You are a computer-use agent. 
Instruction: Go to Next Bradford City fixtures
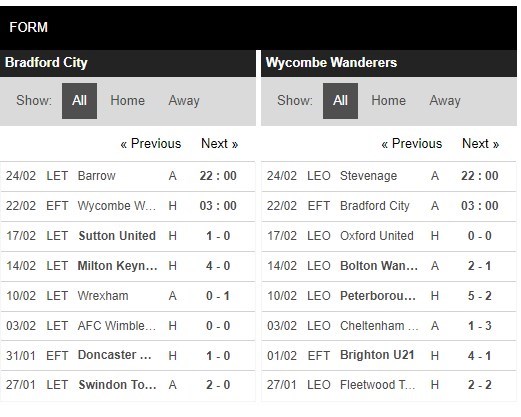[x=220, y=144]
